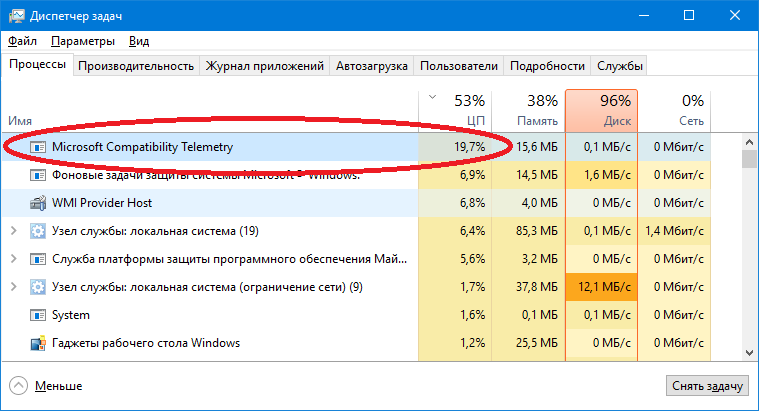Select Microsoft Compatibility Telemetry process name
Image resolution: width=759 pixels, height=411 pixels.
click(142, 147)
